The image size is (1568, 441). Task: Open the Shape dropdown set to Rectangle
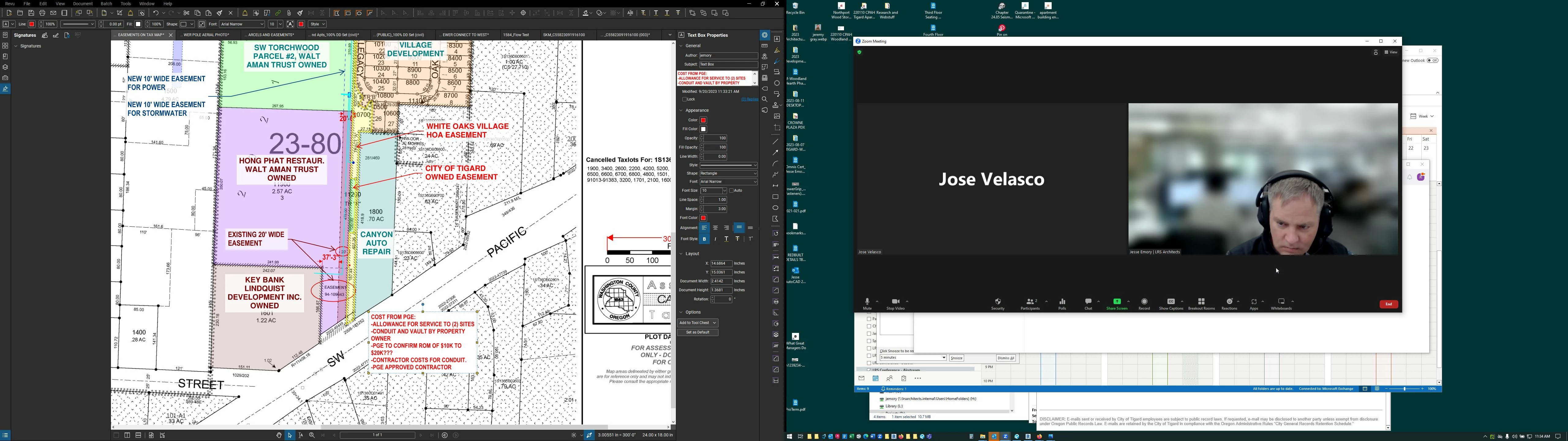[x=728, y=174]
